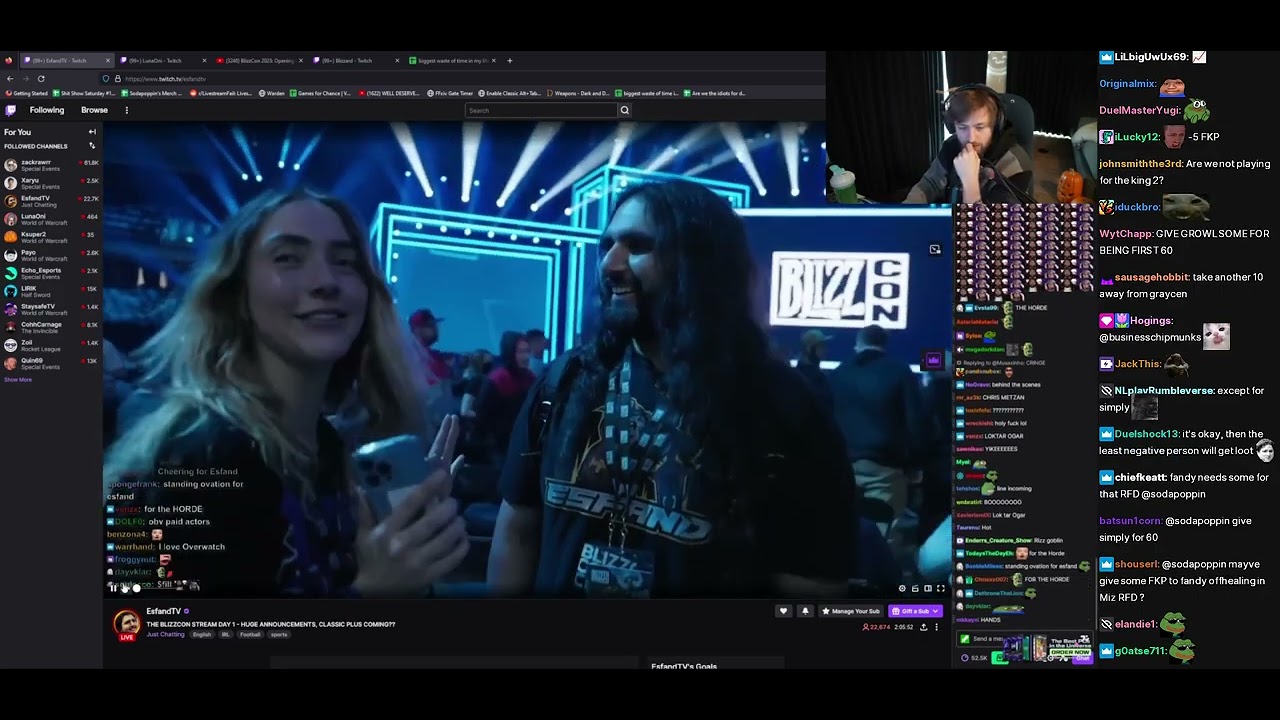The width and height of the screenshot is (1280, 720).
Task: Open Getting Started bookmark
Action: click(26, 93)
